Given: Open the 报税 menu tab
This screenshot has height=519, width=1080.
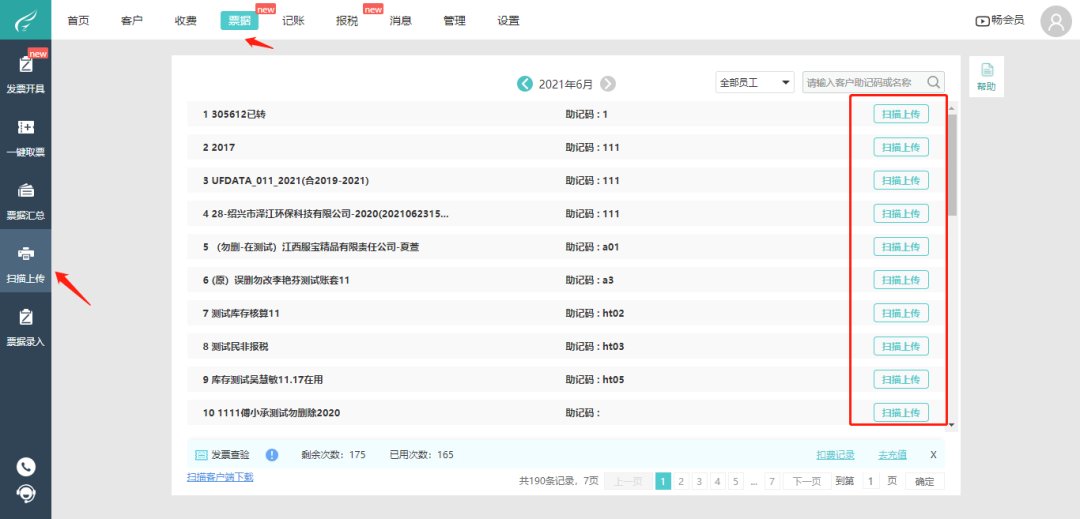Looking at the screenshot, I should click(x=347, y=21).
